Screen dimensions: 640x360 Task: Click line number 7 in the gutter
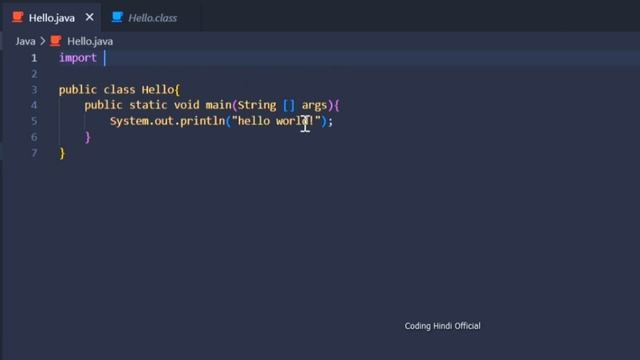pos(34,153)
